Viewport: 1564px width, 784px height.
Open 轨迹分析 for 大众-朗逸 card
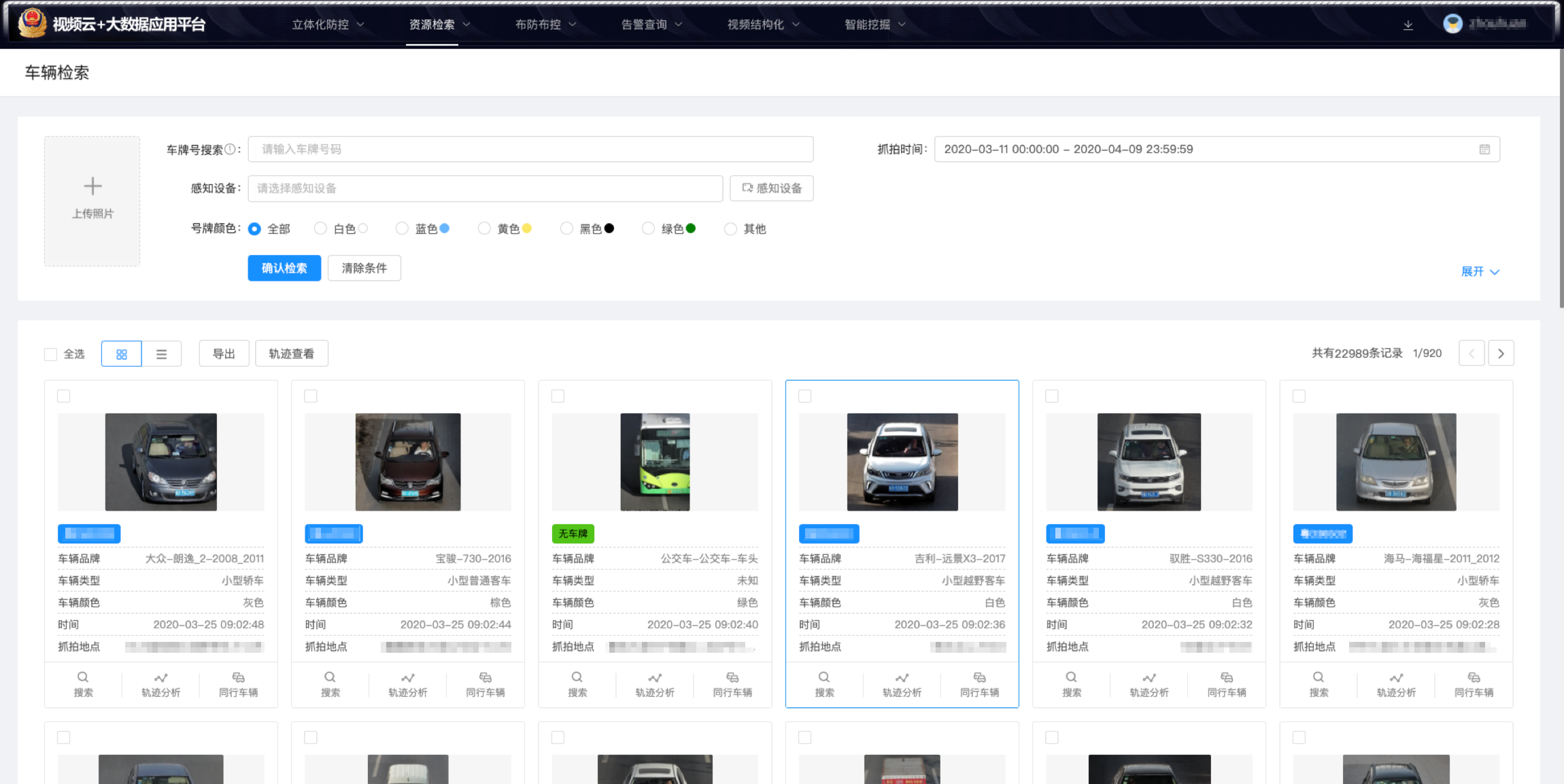tap(160, 684)
